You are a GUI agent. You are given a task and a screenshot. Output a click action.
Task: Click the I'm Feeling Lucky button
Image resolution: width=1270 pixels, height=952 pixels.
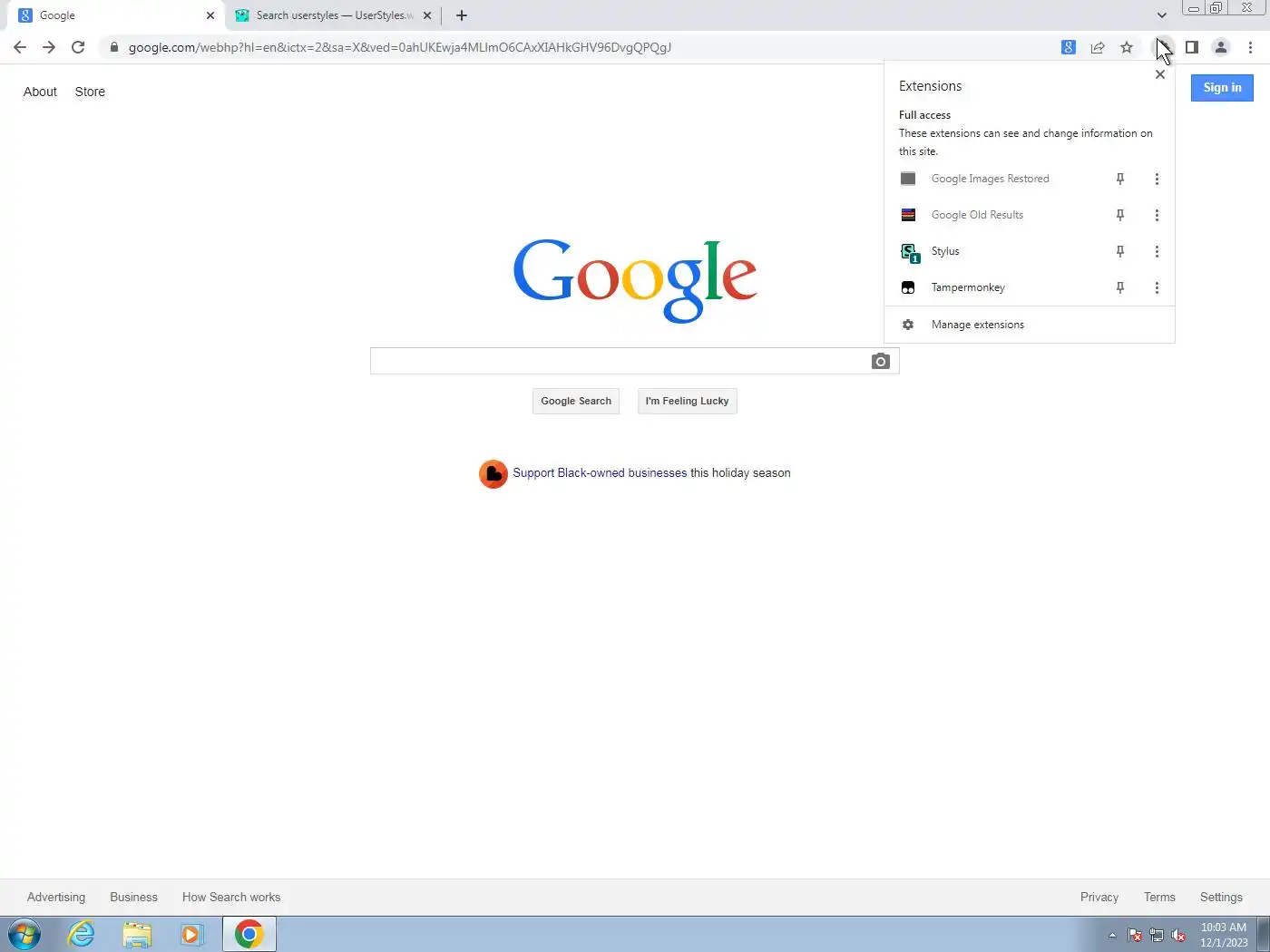pos(687,401)
